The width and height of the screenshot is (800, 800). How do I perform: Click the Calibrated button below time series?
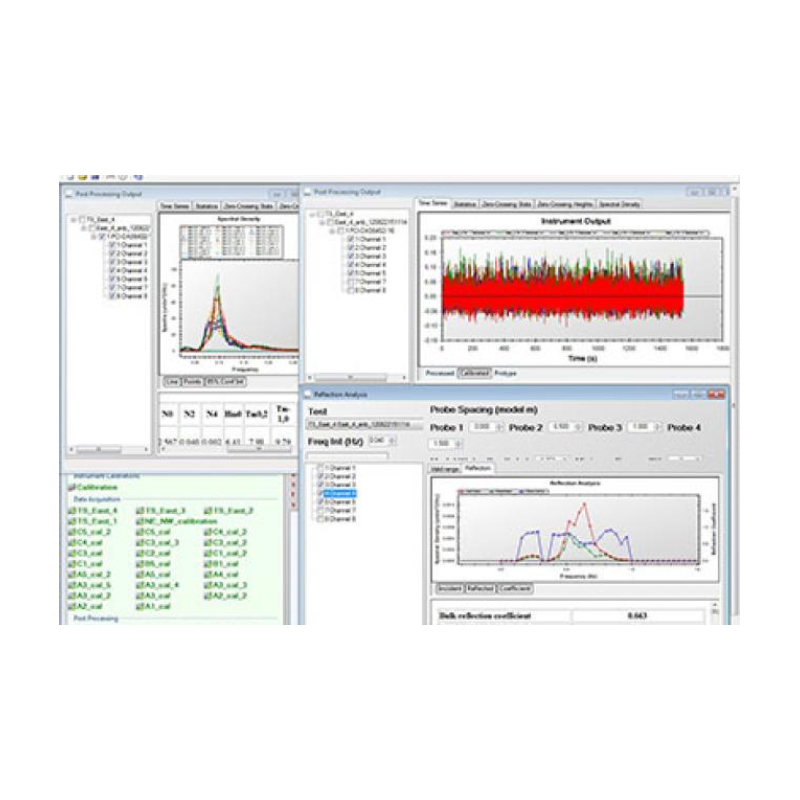point(474,371)
